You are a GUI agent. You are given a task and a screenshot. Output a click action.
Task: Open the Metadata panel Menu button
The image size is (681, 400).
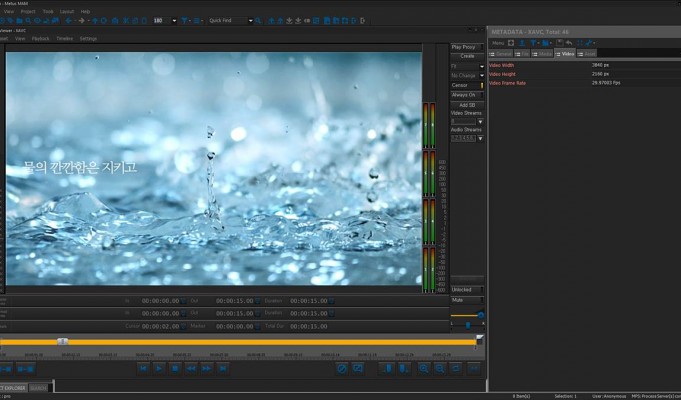498,43
